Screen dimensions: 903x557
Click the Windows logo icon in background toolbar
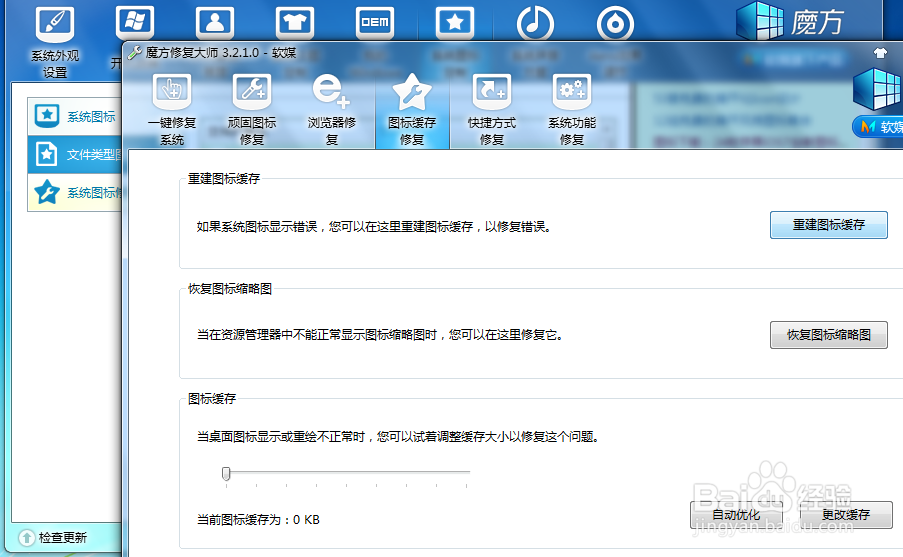click(134, 22)
